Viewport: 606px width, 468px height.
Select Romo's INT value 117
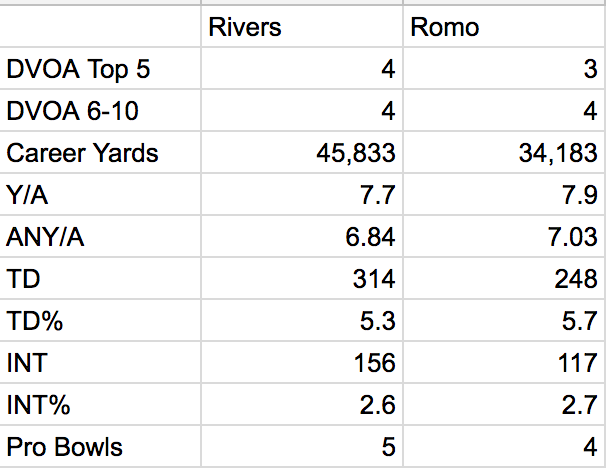pos(504,362)
